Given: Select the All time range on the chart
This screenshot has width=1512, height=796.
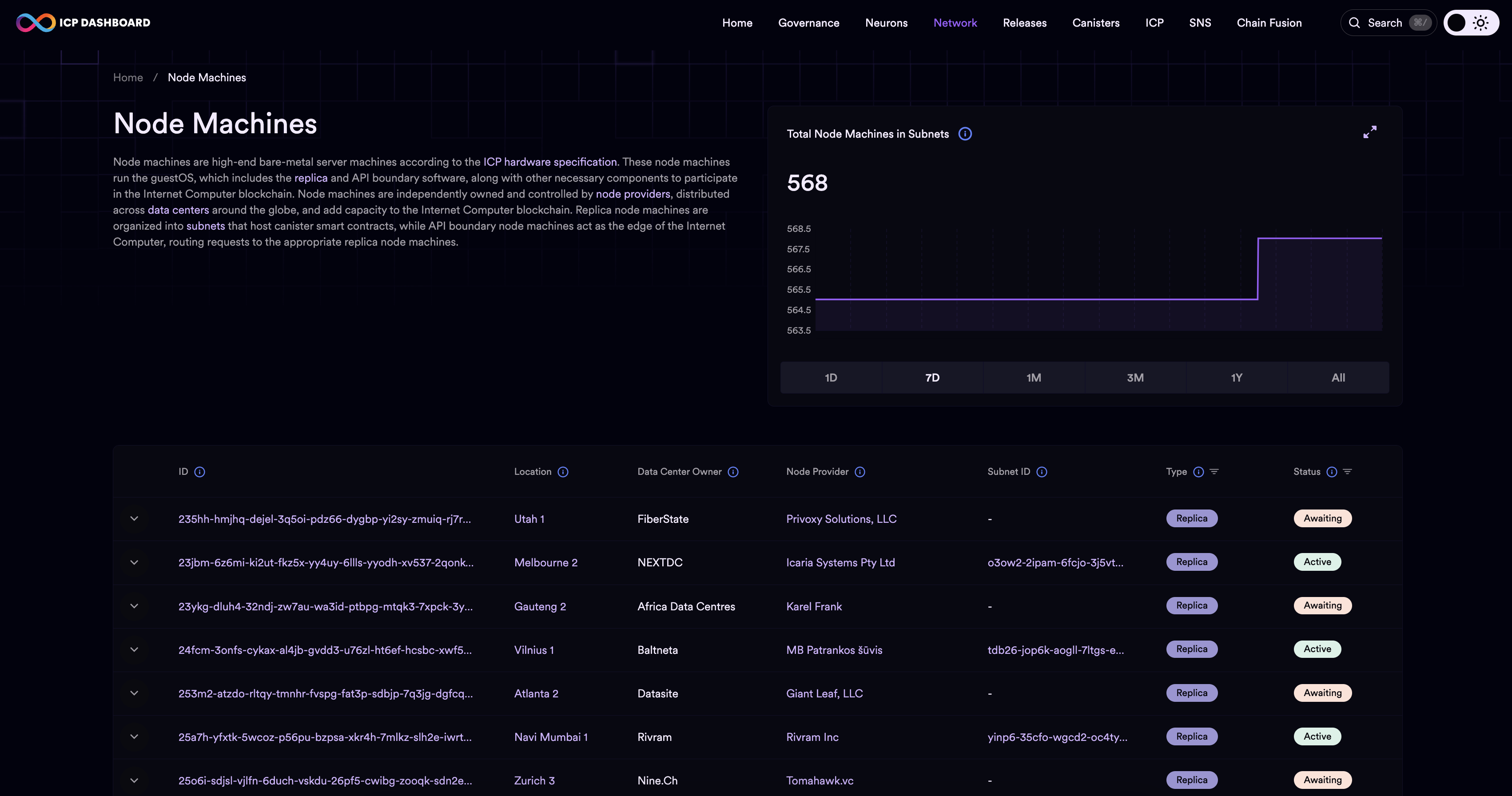Looking at the screenshot, I should pyautogui.click(x=1338, y=377).
